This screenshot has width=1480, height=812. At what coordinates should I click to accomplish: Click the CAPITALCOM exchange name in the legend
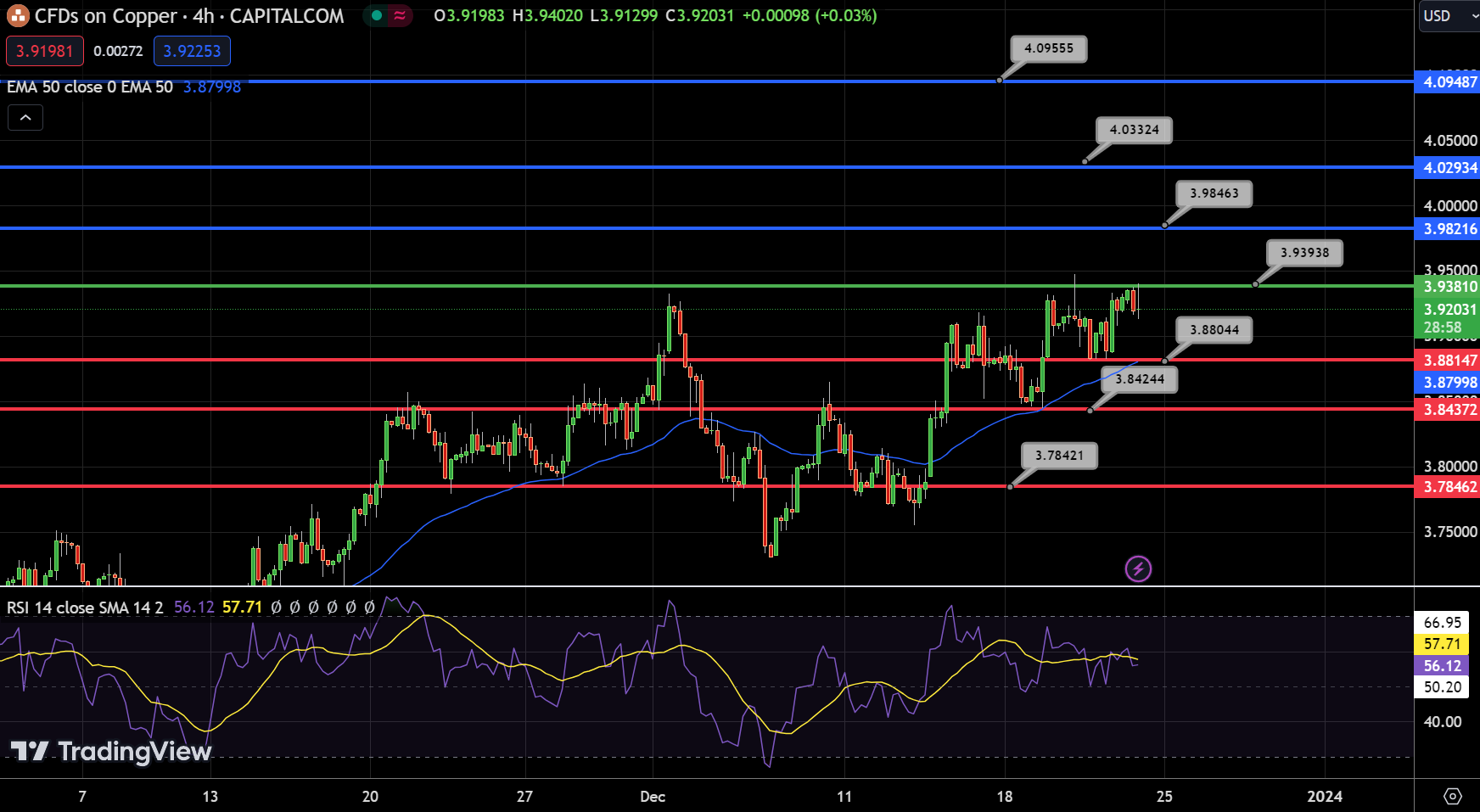click(x=288, y=16)
